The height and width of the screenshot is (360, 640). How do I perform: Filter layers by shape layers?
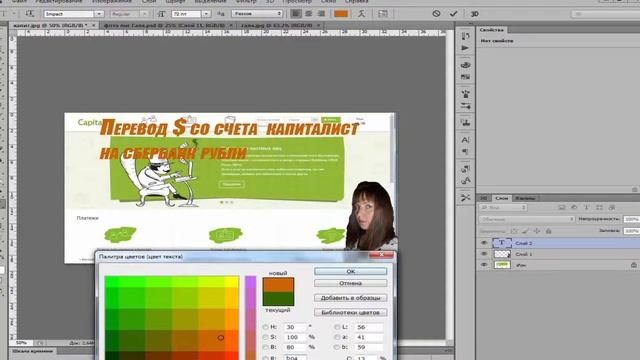(x=599, y=208)
